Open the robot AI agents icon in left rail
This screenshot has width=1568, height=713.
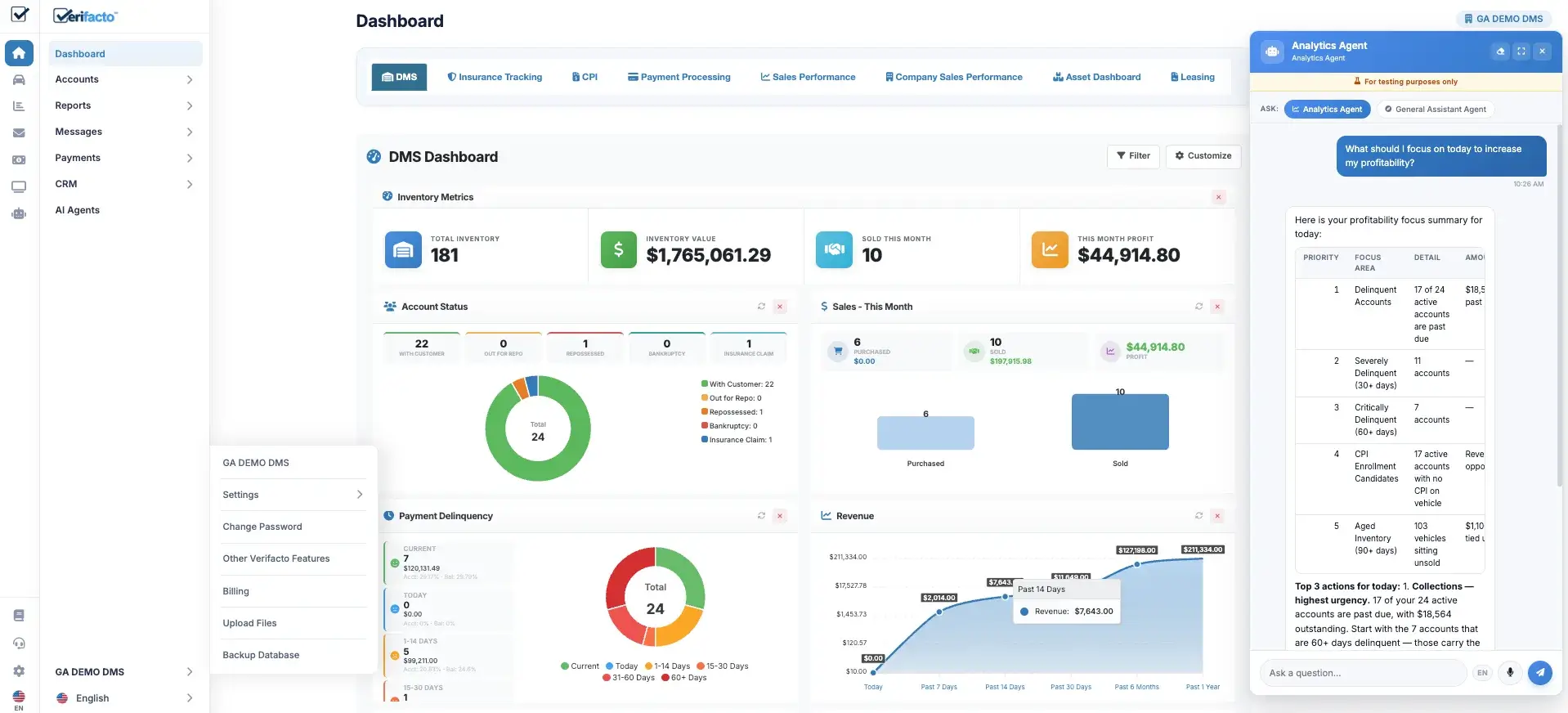click(x=19, y=213)
